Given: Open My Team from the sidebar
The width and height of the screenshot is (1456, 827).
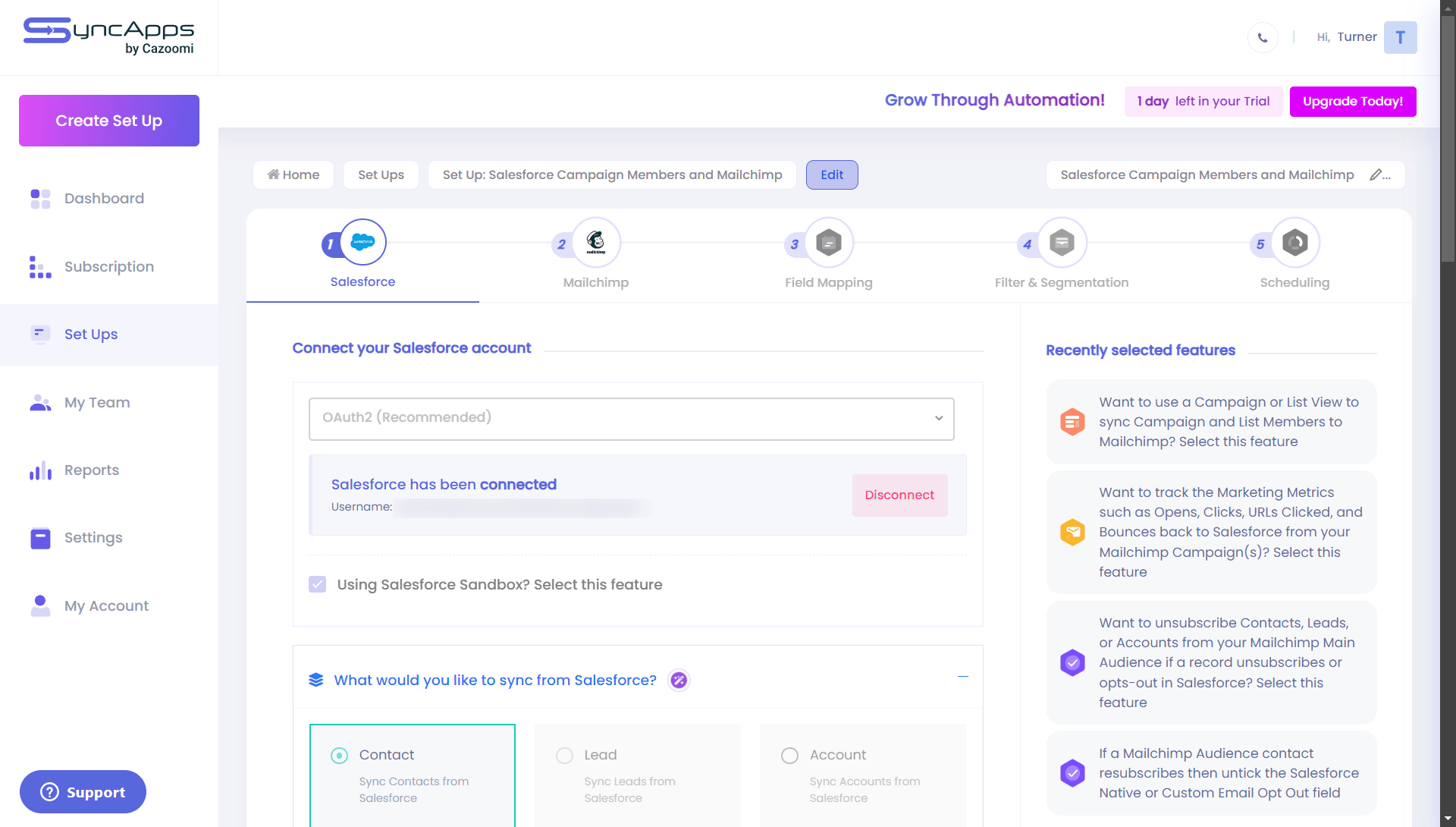Looking at the screenshot, I should coord(109,403).
